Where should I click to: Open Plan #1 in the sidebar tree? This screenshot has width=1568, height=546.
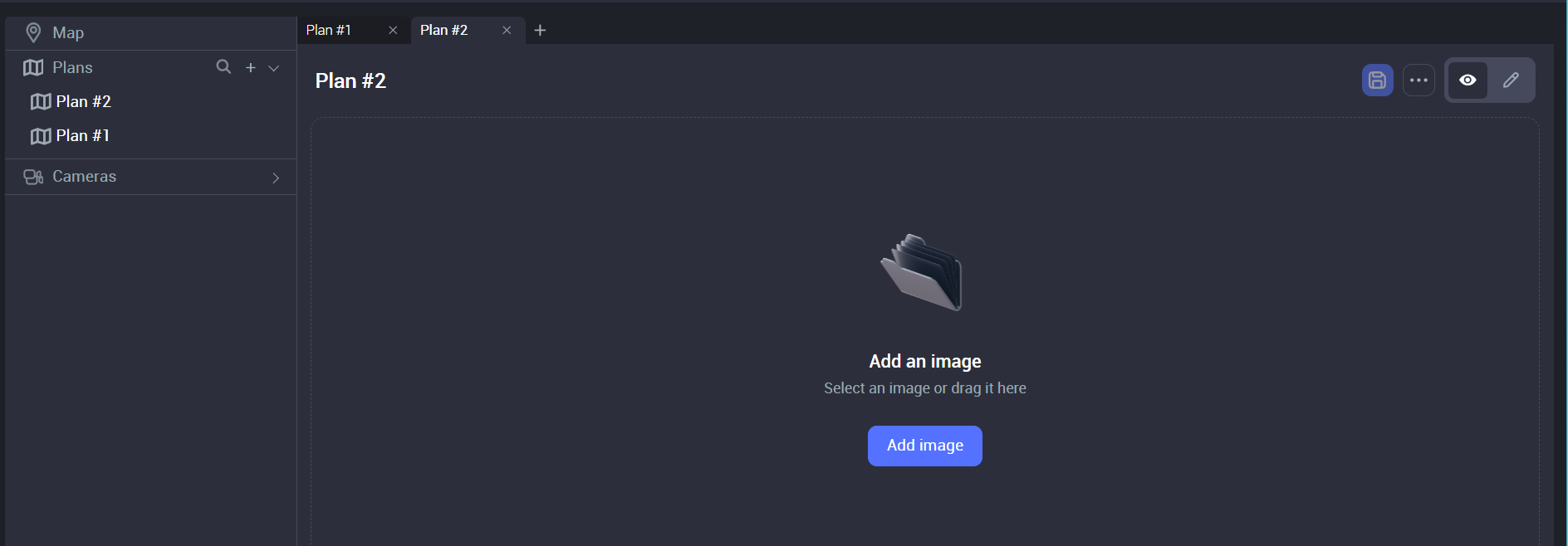pos(82,136)
